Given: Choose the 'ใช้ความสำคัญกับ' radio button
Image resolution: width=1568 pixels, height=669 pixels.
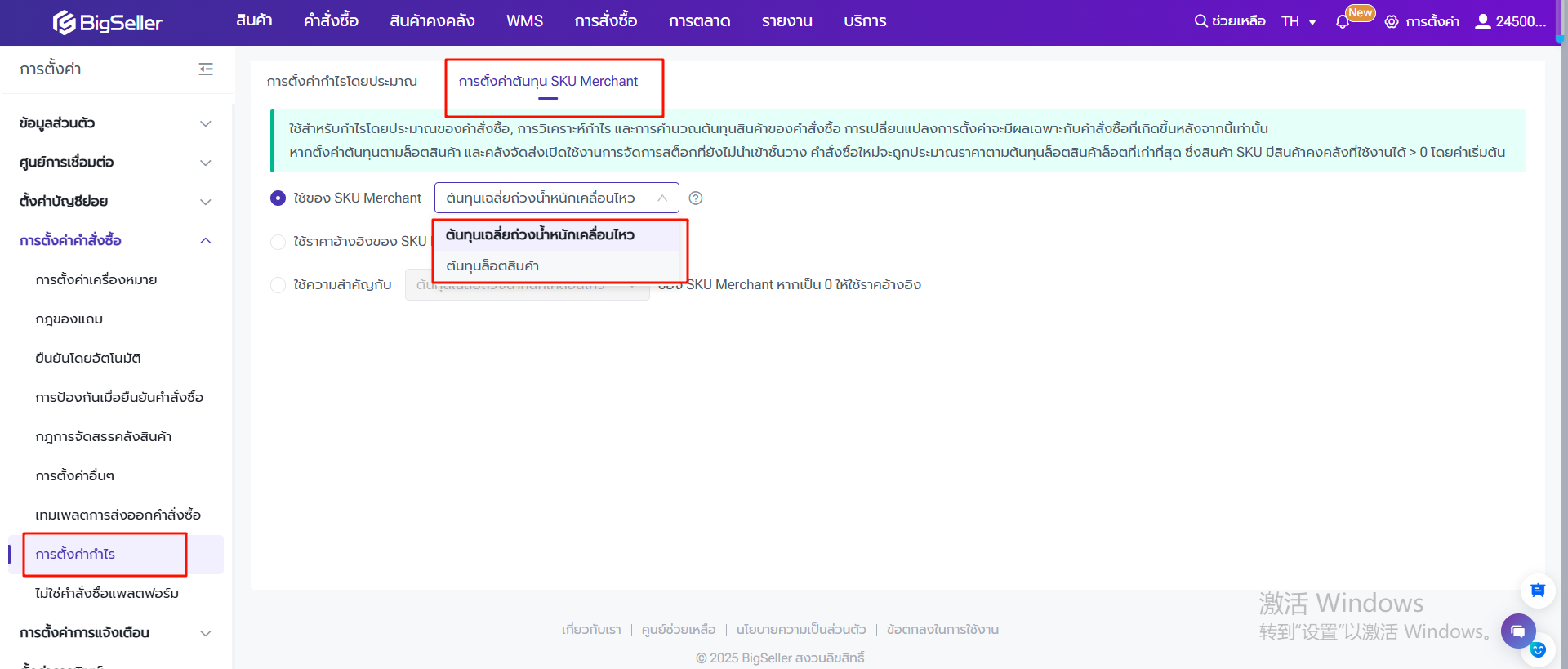Looking at the screenshot, I should (278, 285).
